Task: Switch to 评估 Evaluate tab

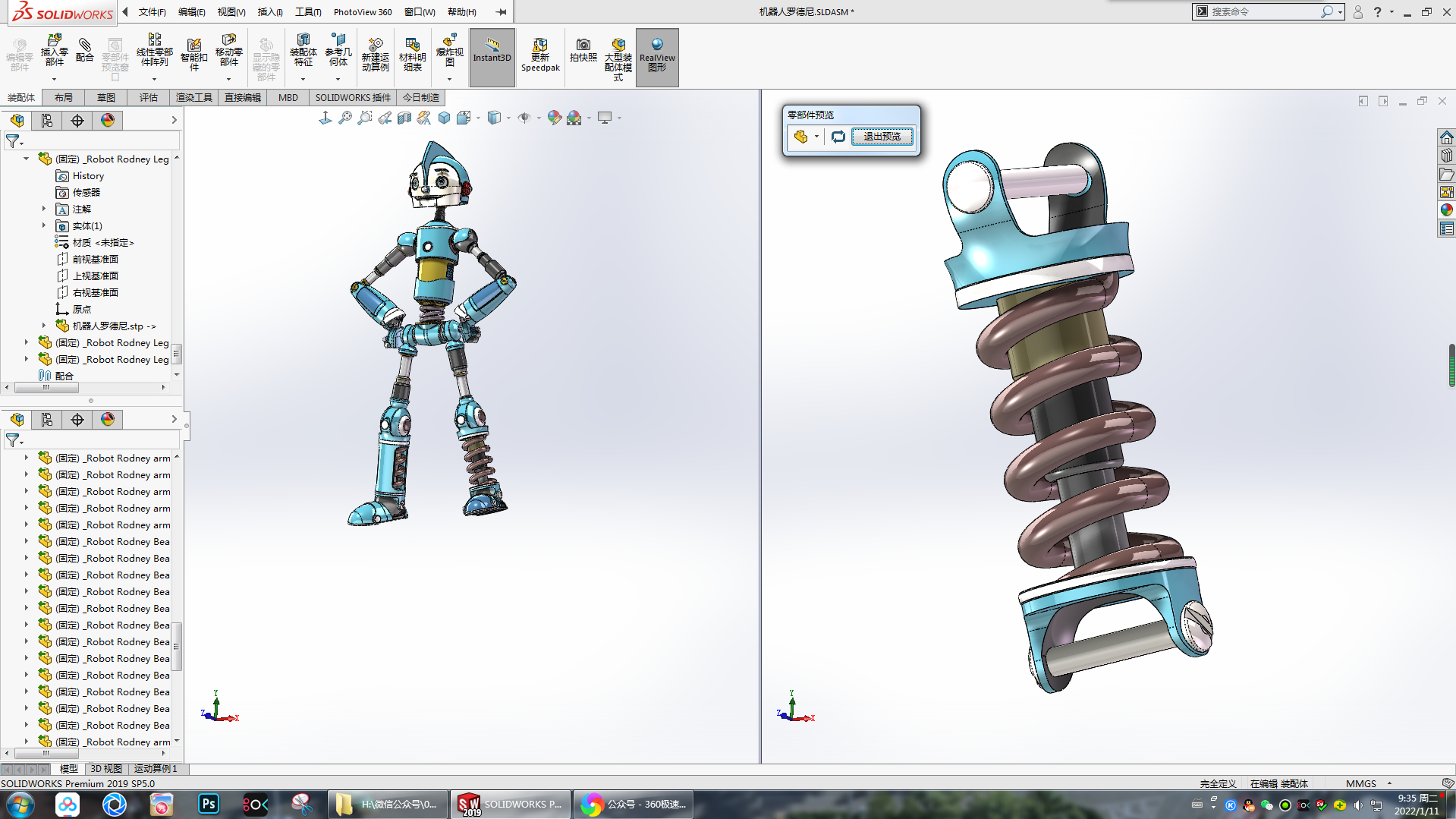Action: point(149,97)
